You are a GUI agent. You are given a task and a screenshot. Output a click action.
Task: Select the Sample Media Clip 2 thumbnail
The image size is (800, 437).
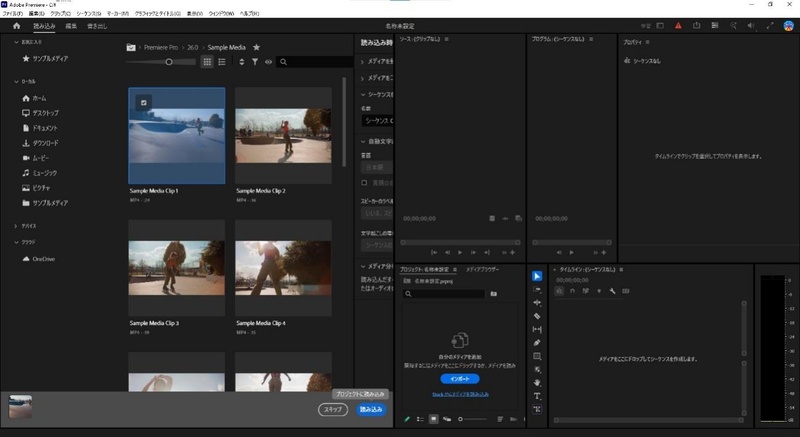283,135
